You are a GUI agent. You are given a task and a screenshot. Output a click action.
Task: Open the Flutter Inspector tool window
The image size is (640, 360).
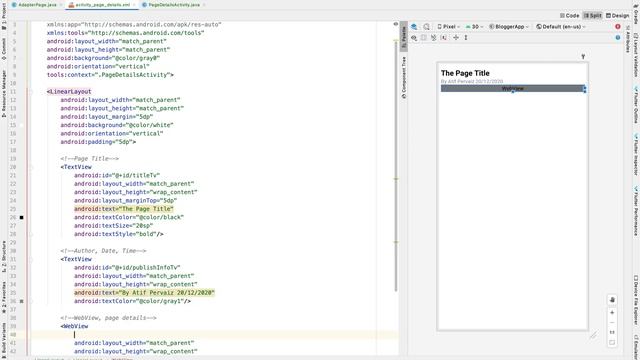pyautogui.click(x=636, y=154)
